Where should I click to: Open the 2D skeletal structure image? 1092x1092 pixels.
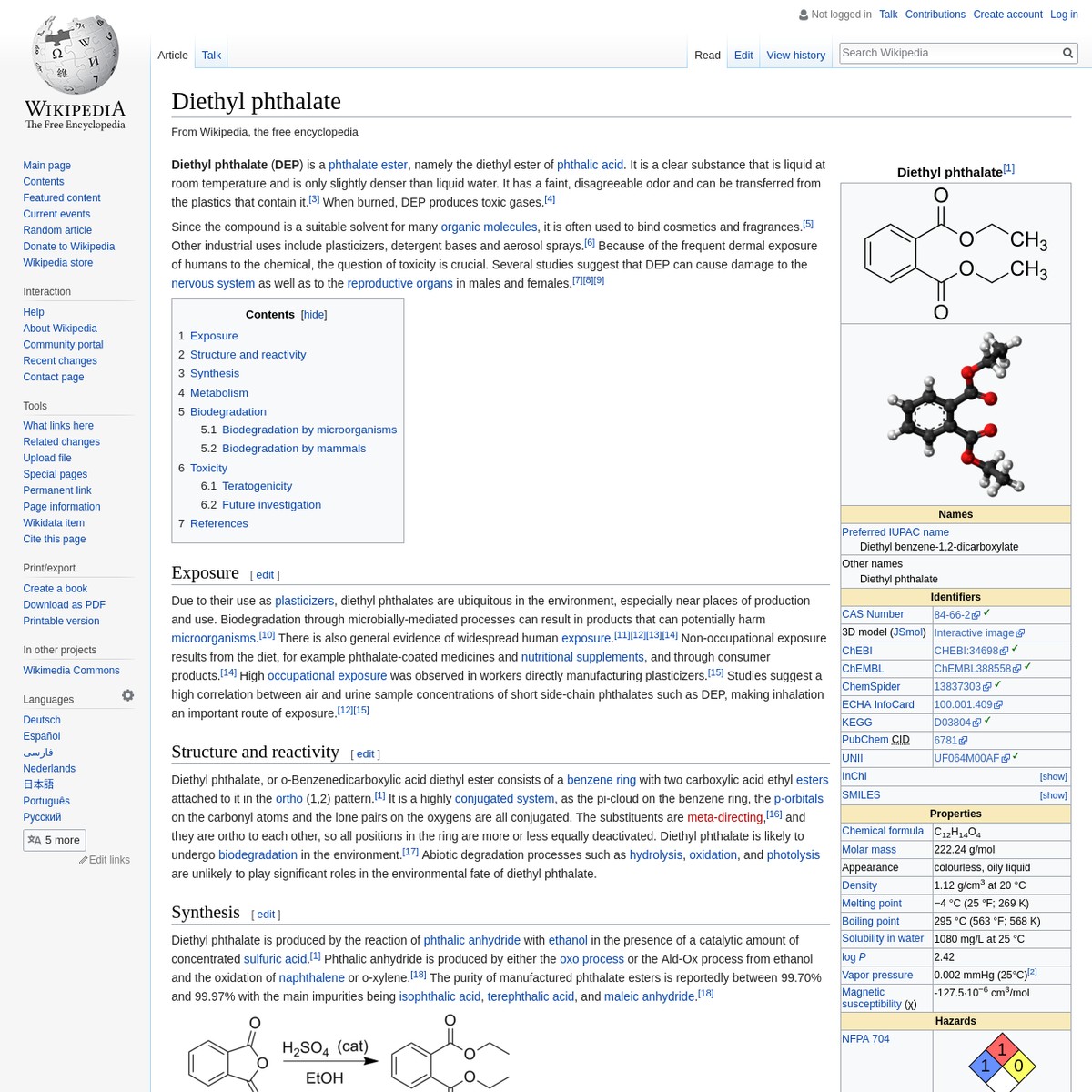(x=955, y=254)
